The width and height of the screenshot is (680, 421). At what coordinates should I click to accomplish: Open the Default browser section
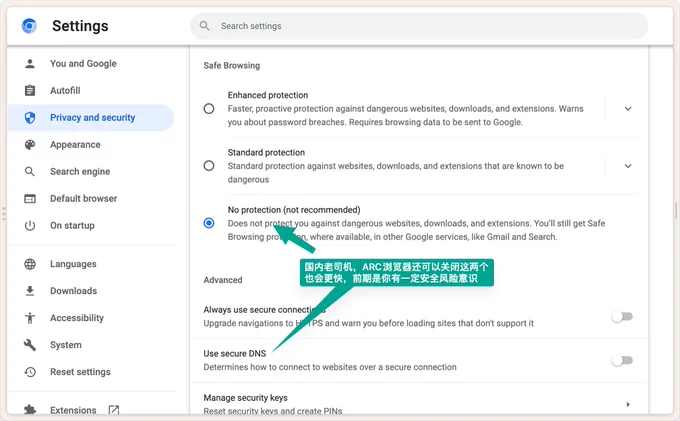(91, 199)
